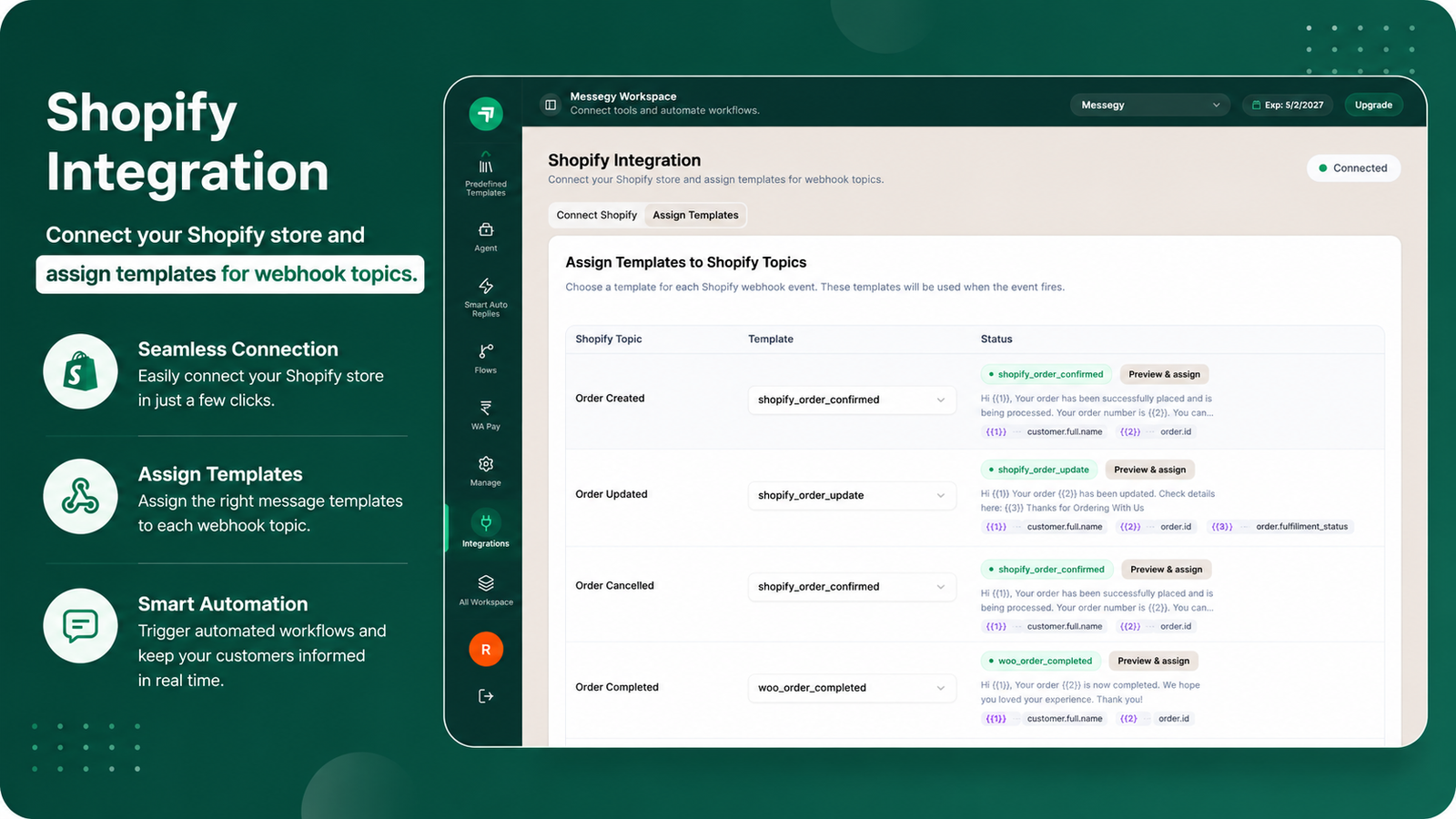Click the Messegy logo icon in sidebar
Viewport: 1456px width, 819px height.
click(486, 114)
